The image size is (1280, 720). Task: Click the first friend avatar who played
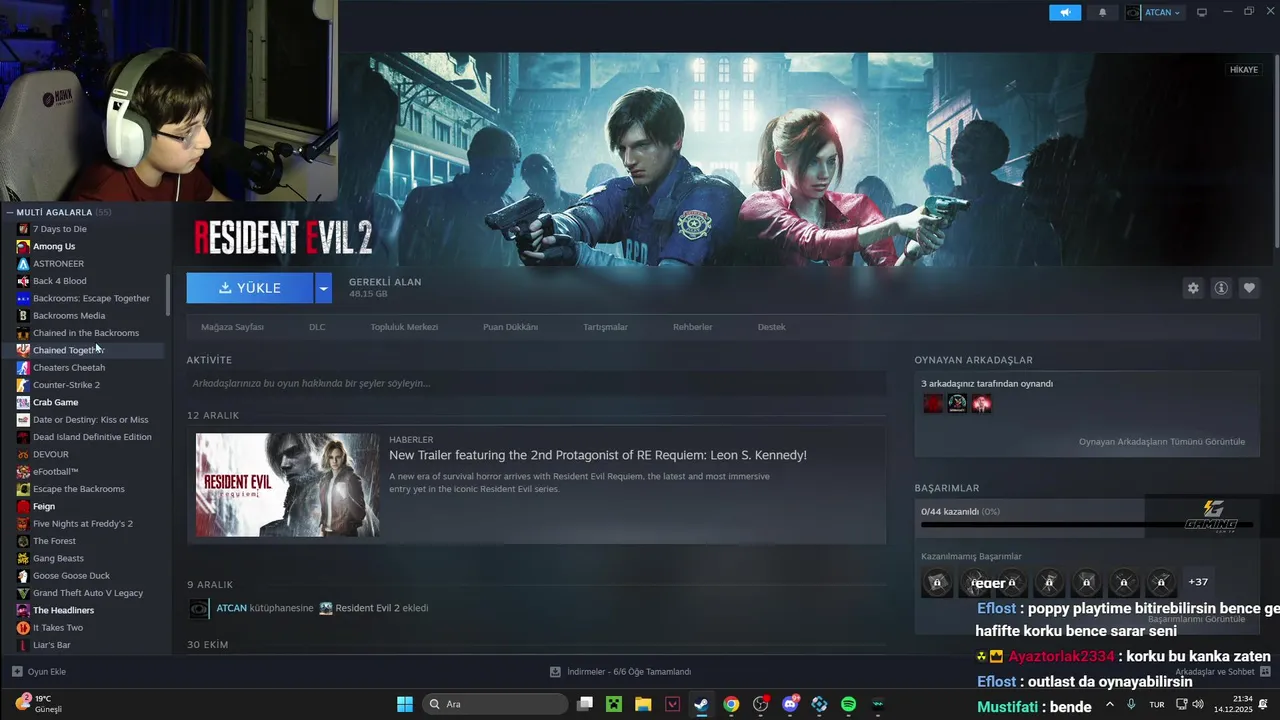933,403
